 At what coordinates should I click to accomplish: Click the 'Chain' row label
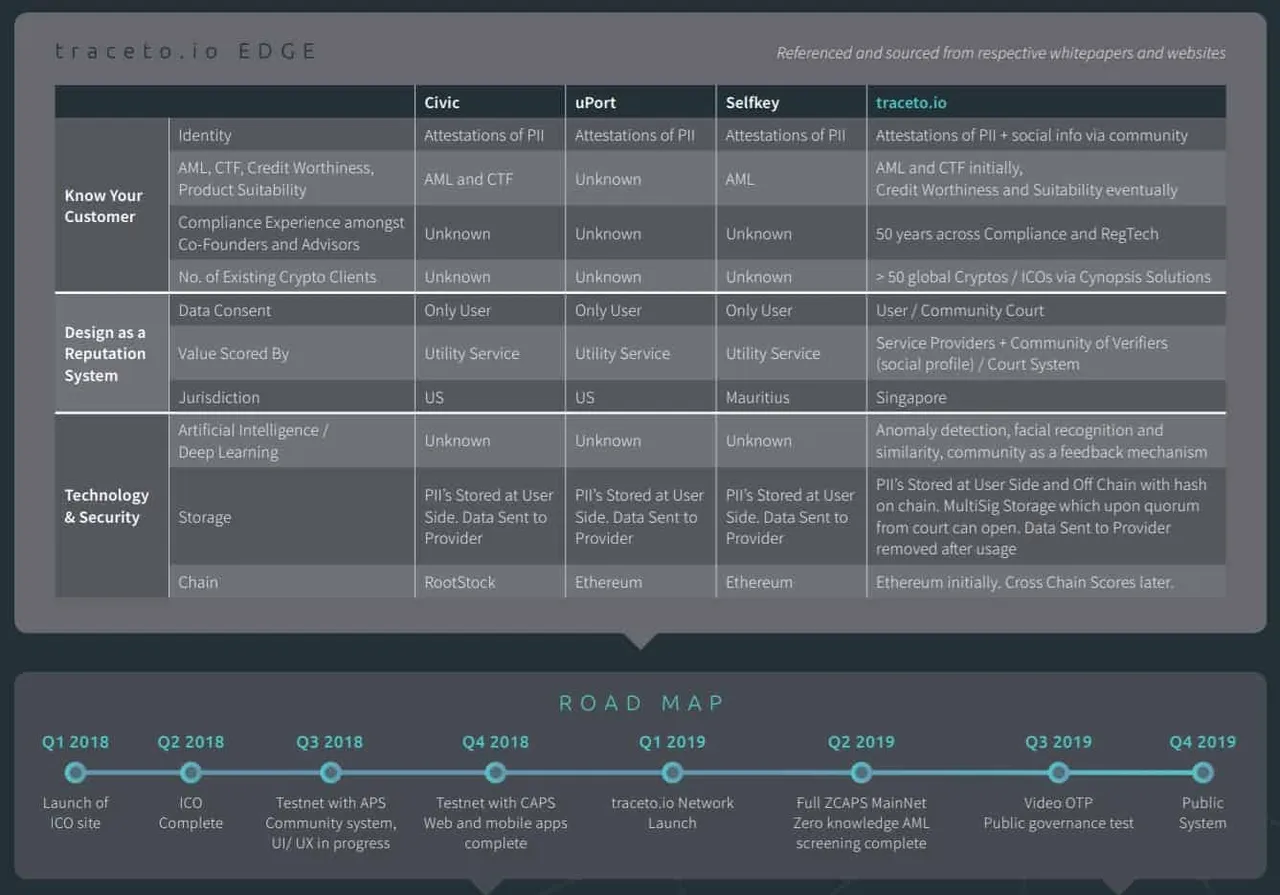[x=197, y=582]
